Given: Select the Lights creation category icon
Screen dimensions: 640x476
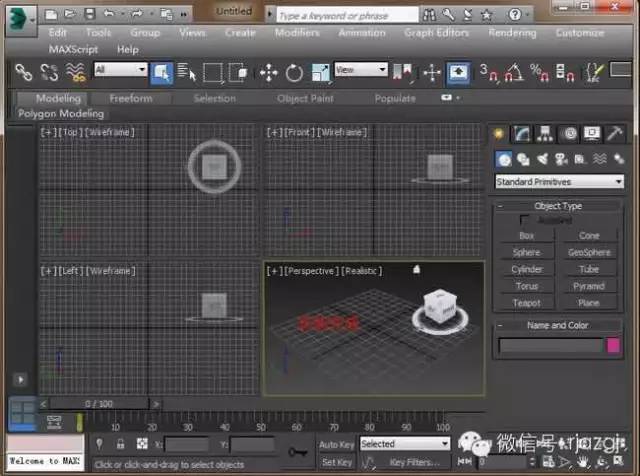Looking at the screenshot, I should click(x=542, y=159).
